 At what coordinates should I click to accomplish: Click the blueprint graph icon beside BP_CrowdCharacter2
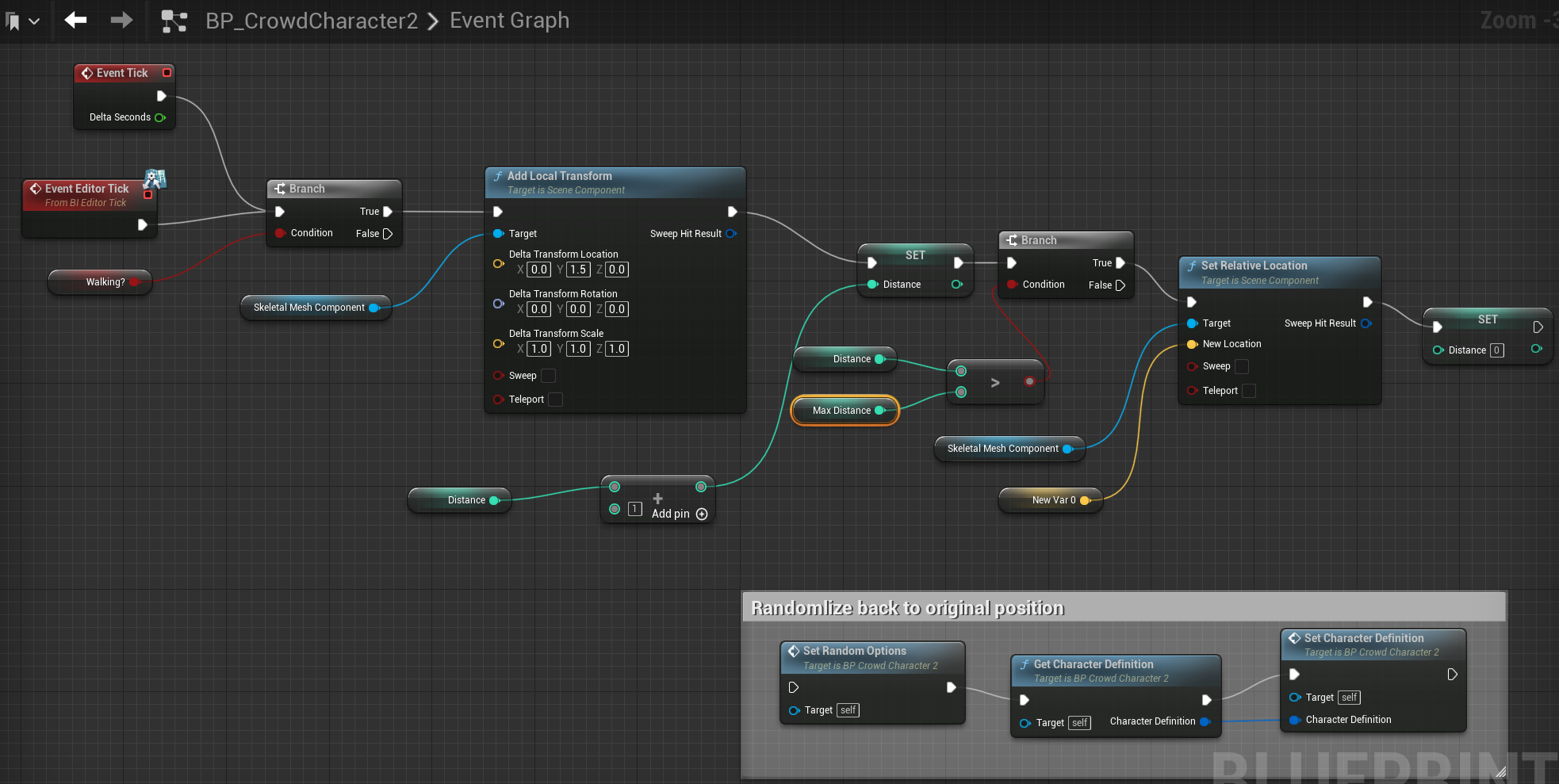[x=174, y=21]
